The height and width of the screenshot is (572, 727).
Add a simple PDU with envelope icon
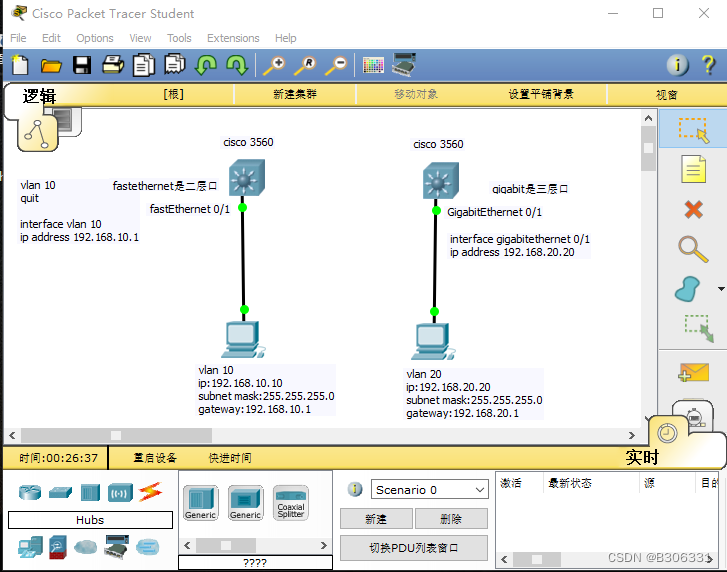(x=694, y=373)
